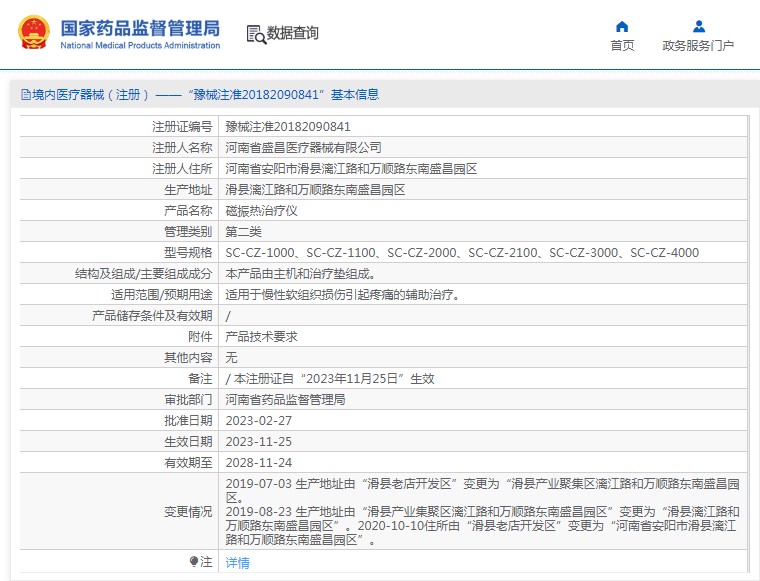
Task: Click the 有效期至 row label
Action: pyautogui.click(x=188, y=463)
